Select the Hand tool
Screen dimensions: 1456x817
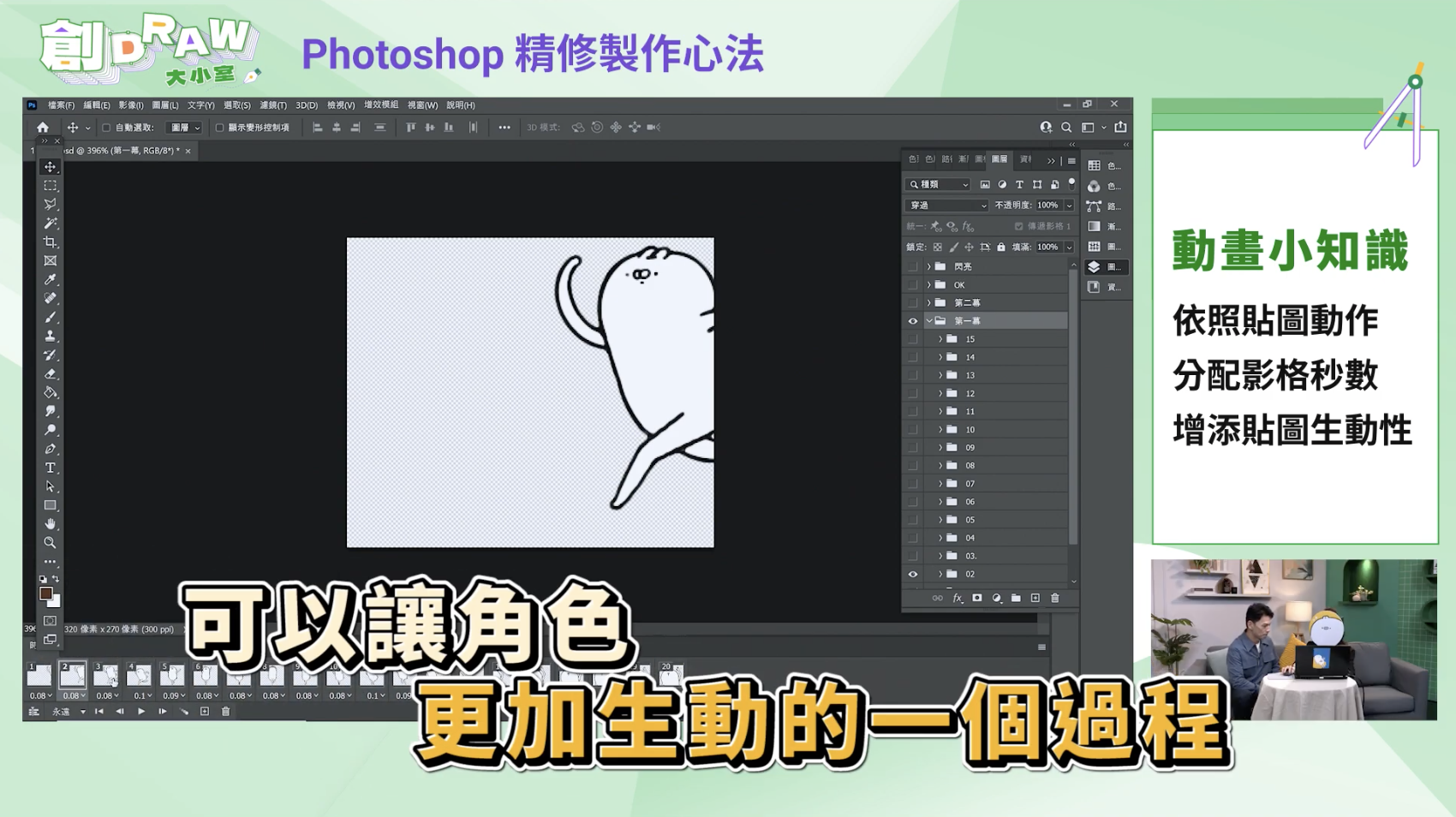[51, 524]
